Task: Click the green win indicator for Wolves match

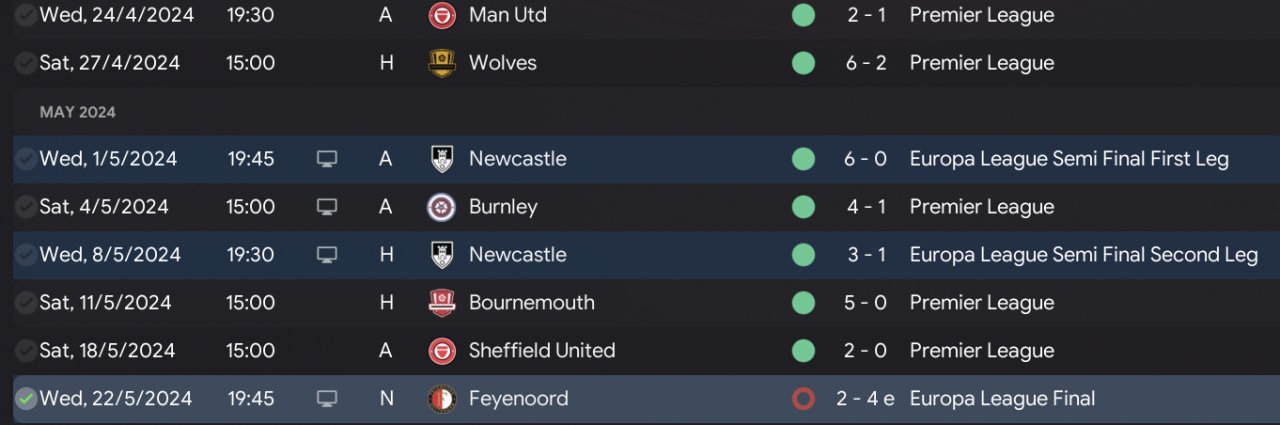Action: pyautogui.click(x=803, y=63)
